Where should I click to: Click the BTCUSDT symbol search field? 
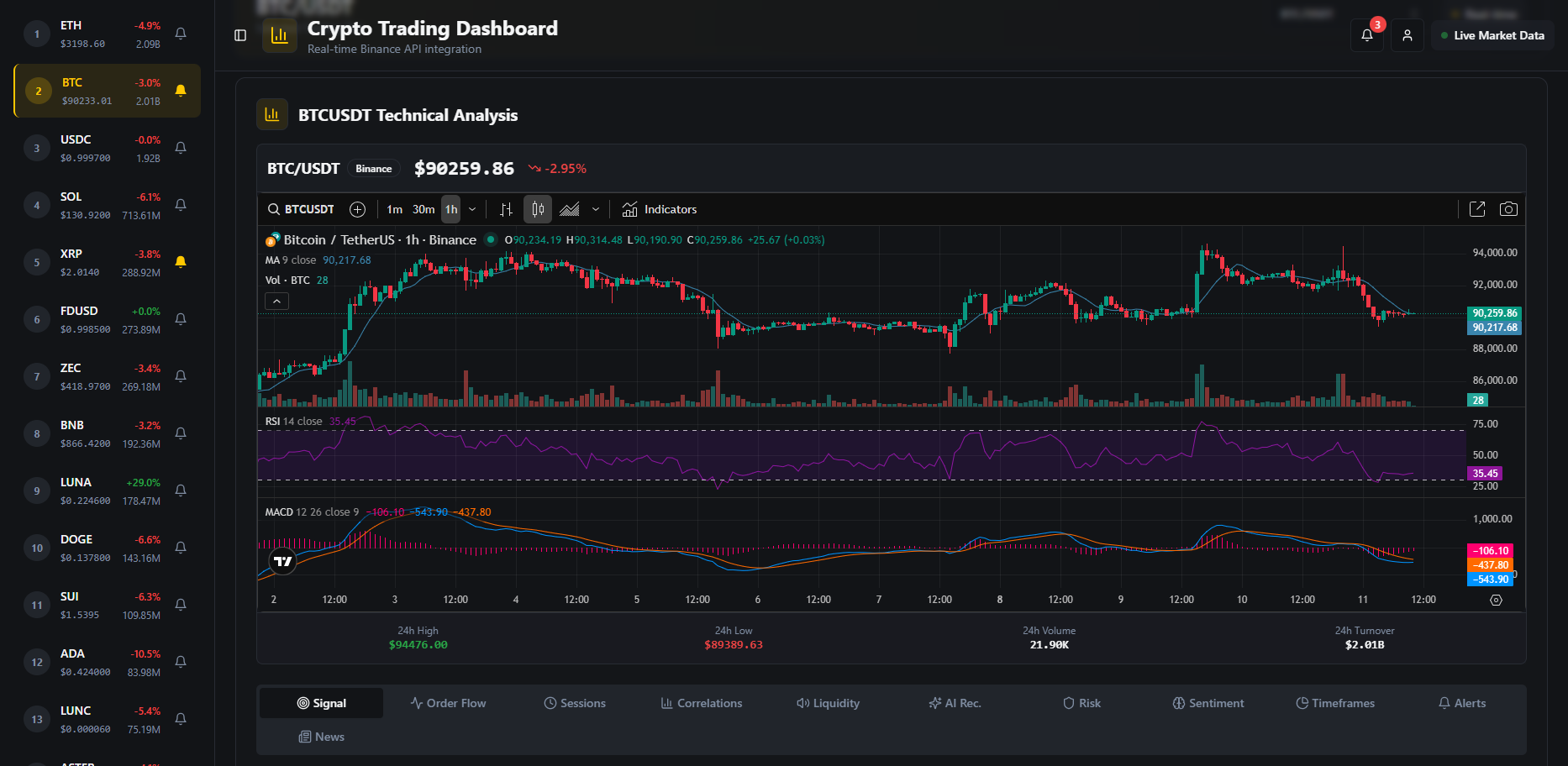click(301, 209)
